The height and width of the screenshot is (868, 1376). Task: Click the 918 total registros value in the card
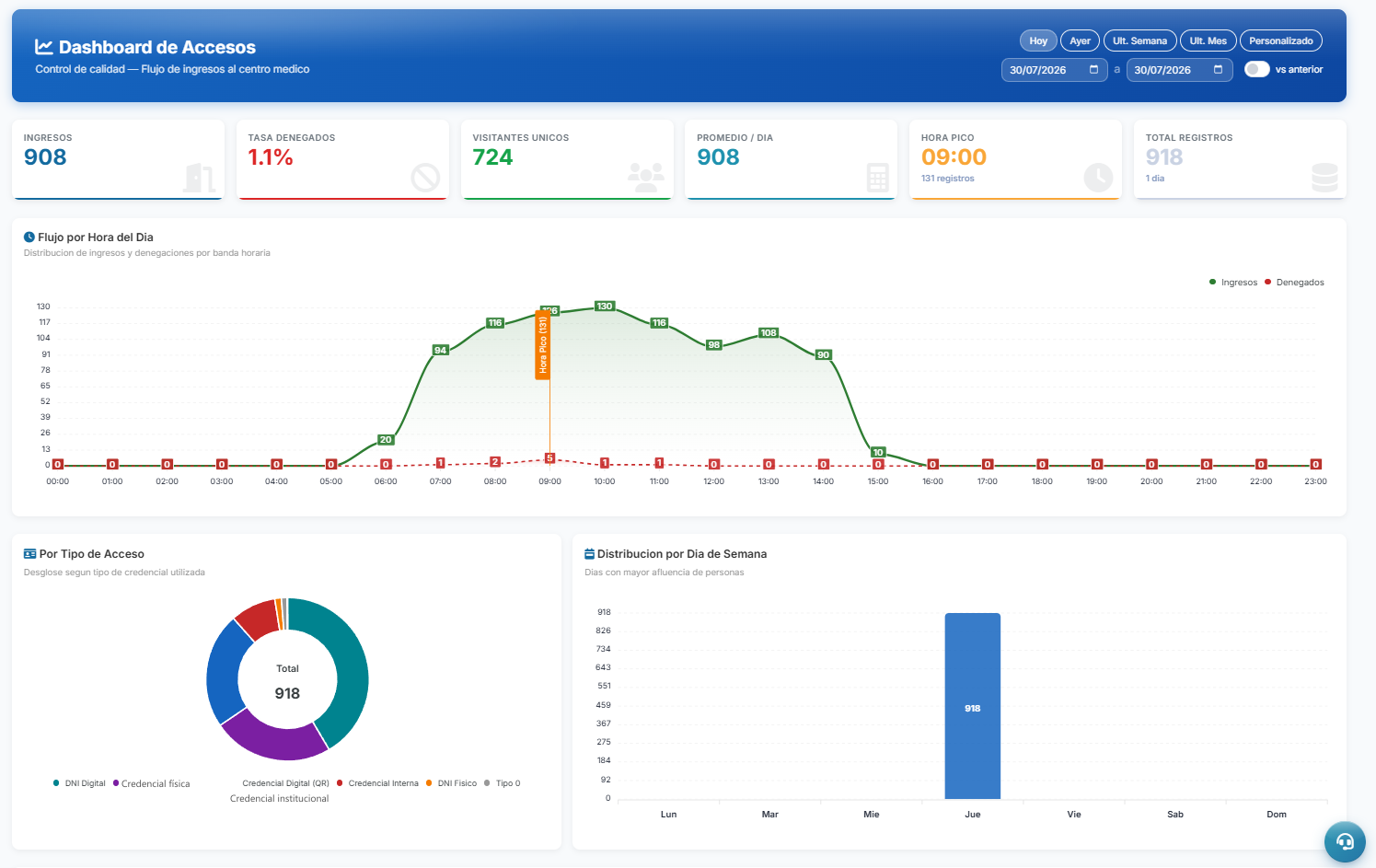(1164, 157)
